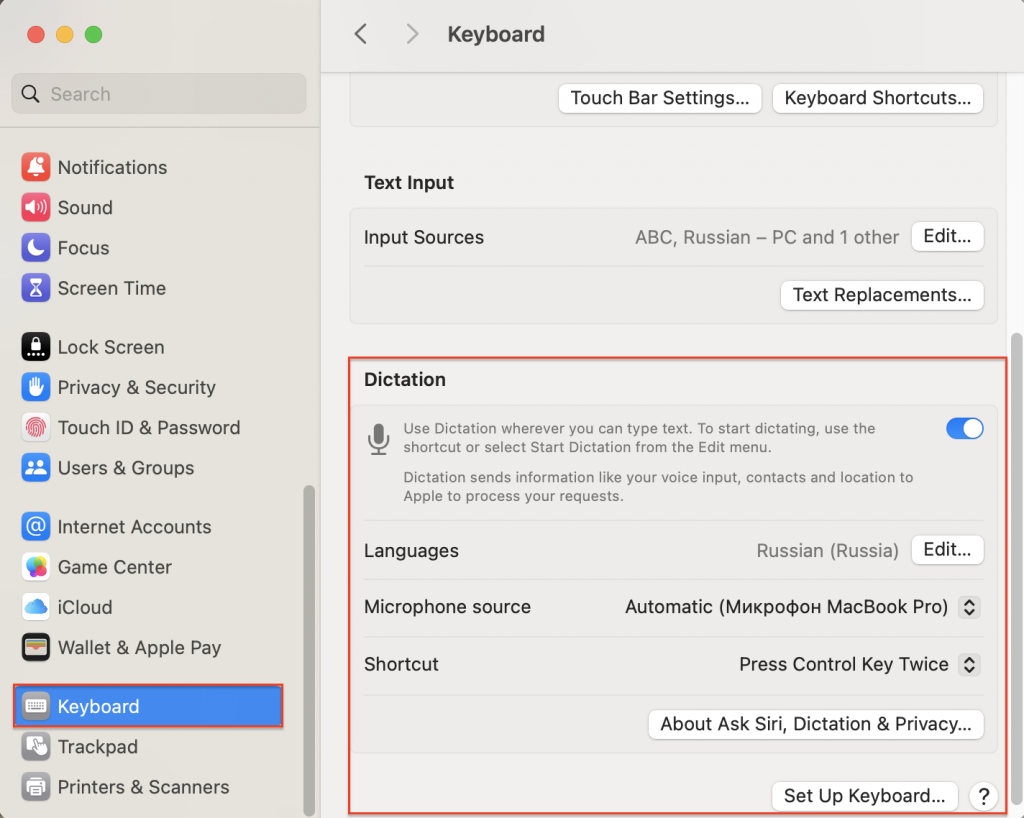
Task: Click the Notifications bell icon
Action: point(36,167)
